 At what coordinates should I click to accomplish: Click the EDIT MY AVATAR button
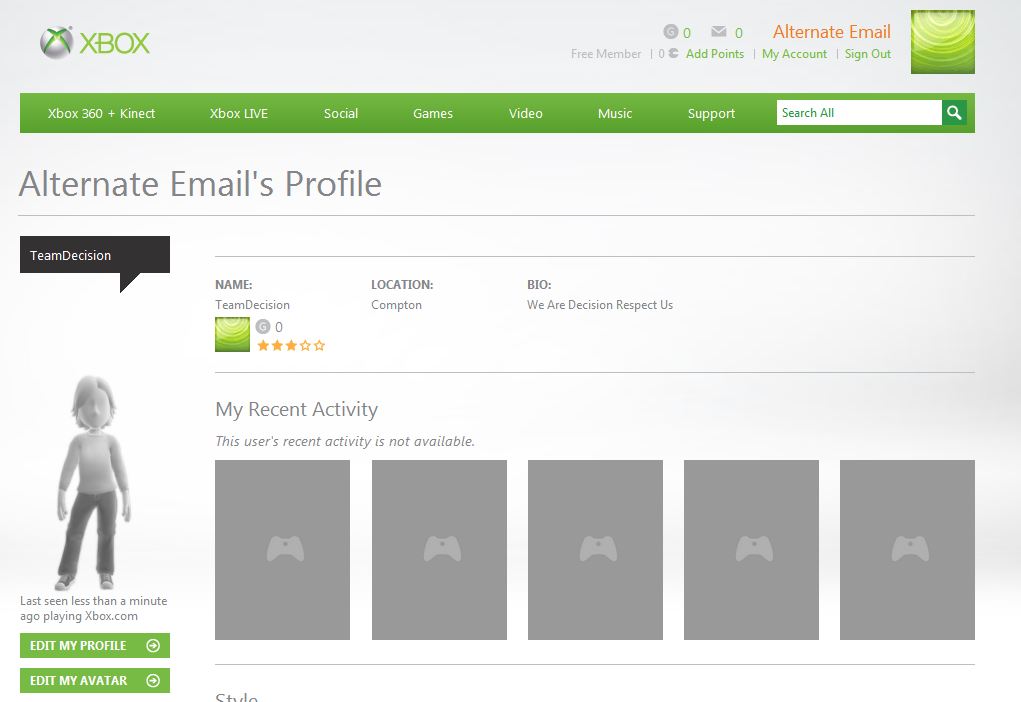coord(95,681)
